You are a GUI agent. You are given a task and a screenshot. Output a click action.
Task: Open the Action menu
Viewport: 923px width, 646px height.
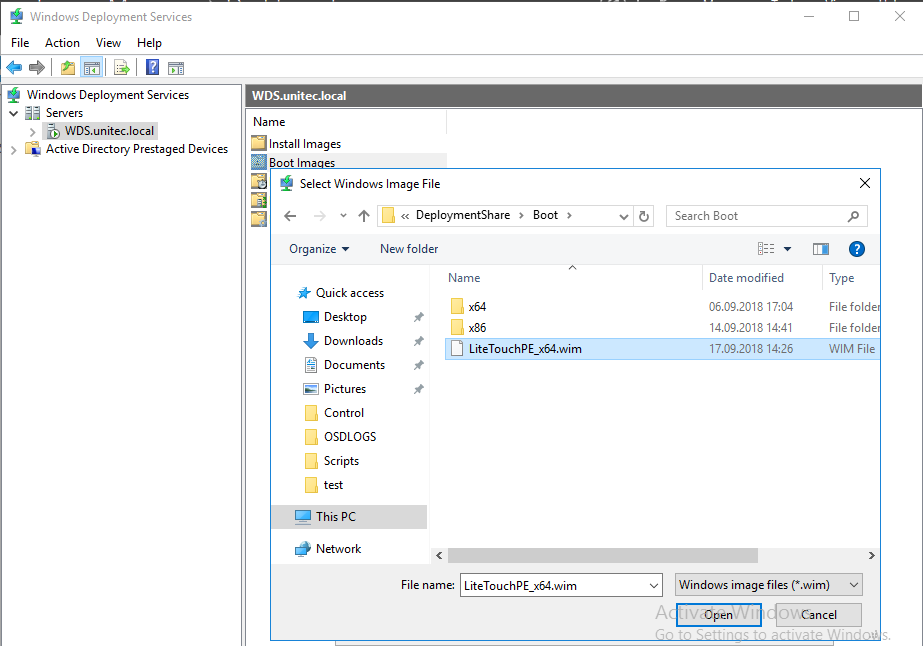tap(62, 43)
